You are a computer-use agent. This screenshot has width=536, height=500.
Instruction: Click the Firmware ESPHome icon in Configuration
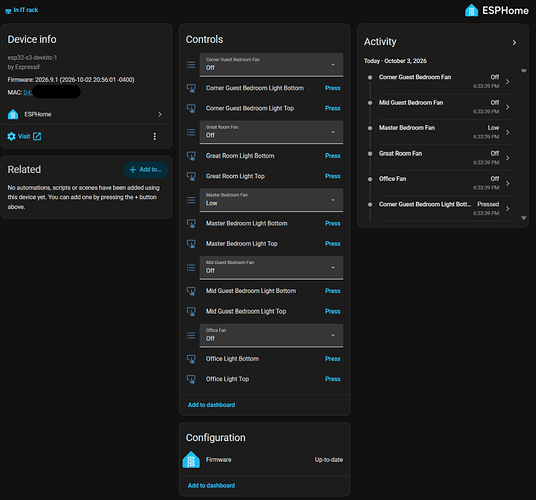(191, 460)
